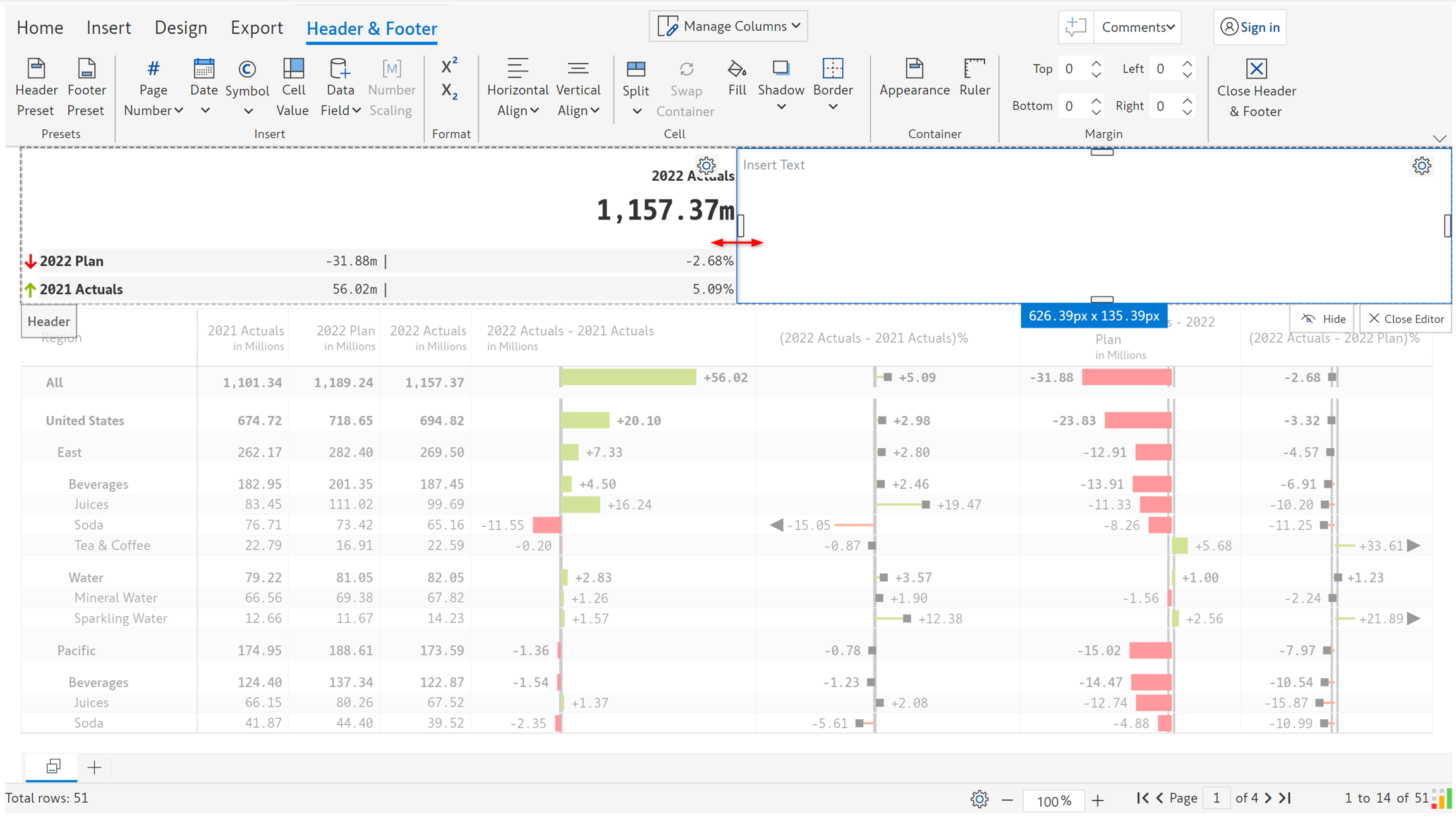
Task: Click the Sign in button
Action: [1250, 27]
